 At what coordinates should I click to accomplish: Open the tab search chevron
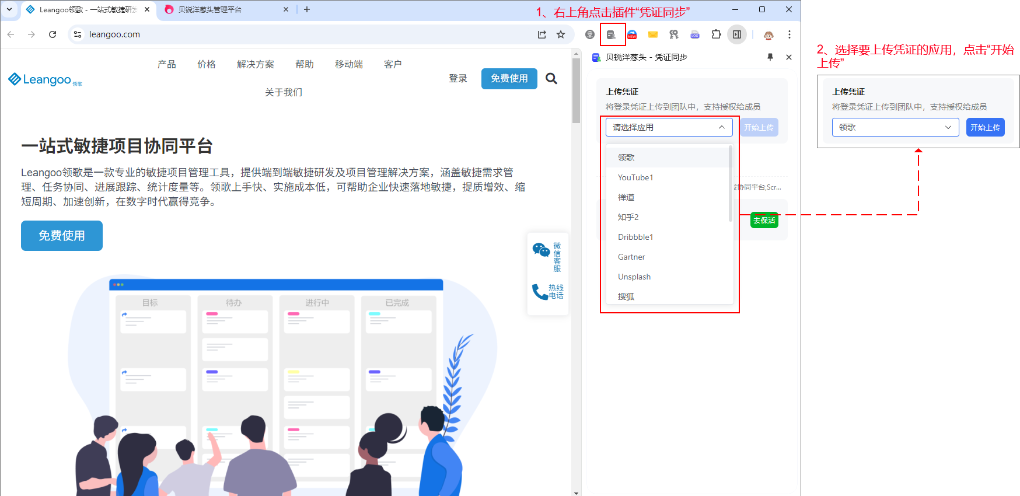[9, 10]
